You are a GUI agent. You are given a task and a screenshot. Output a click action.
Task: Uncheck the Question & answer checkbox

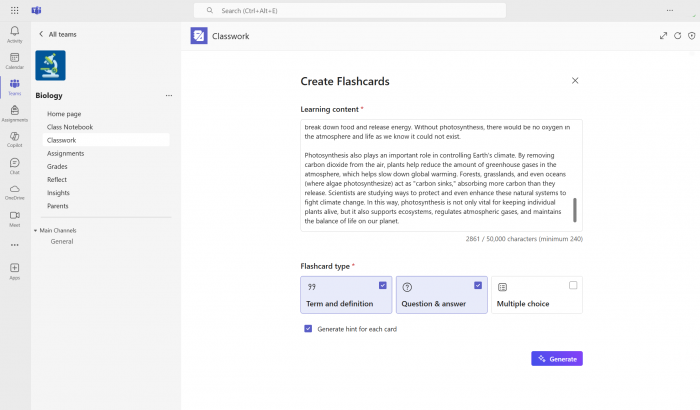pos(478,285)
